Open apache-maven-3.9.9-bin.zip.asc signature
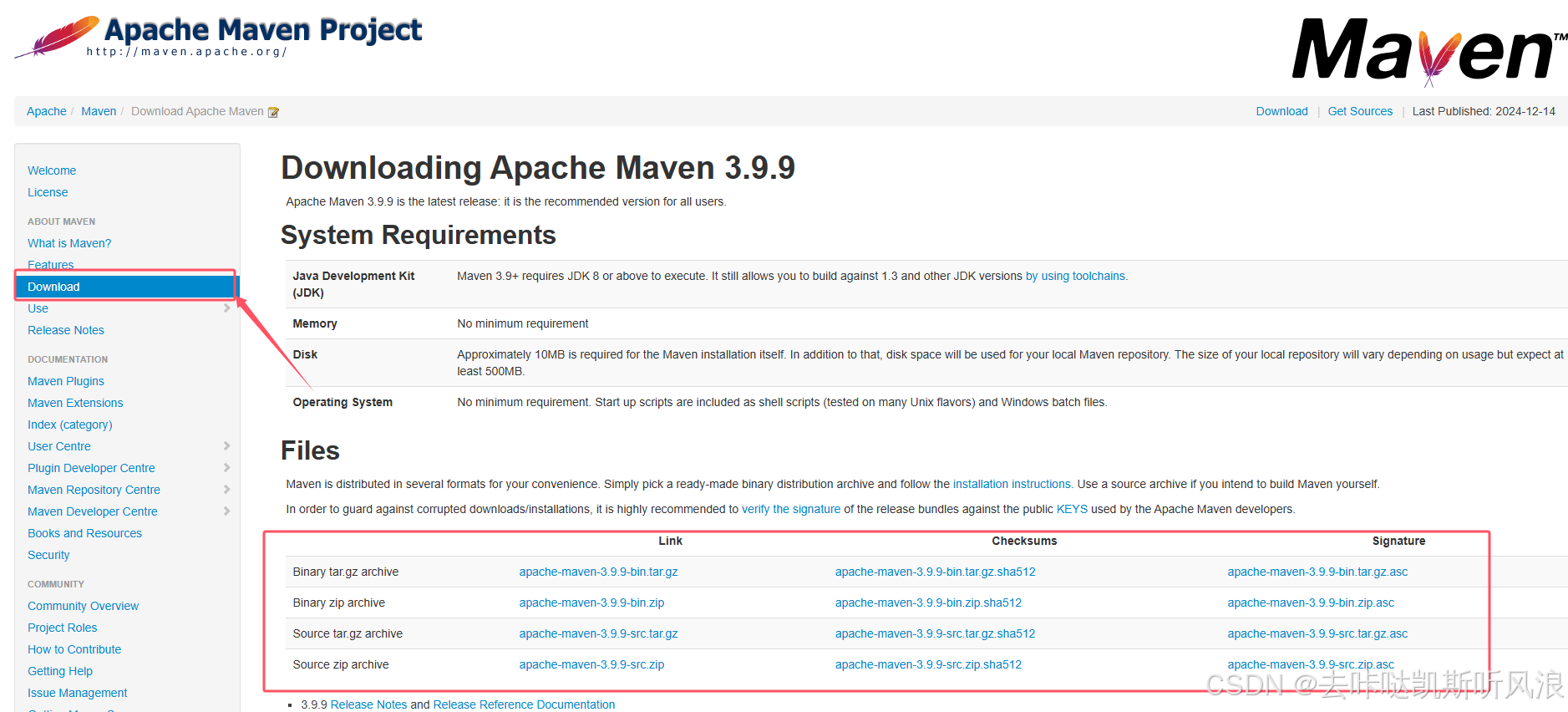Screen dimensions: 1568x712 point(1311,603)
